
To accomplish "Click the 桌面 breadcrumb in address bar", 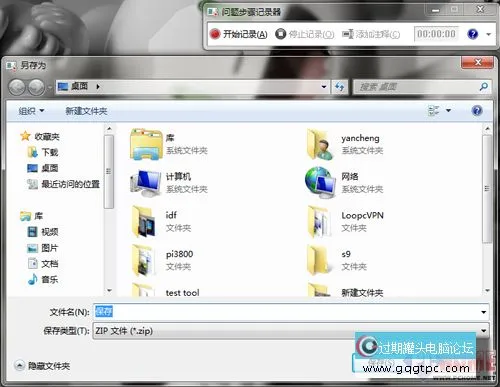I will (x=79, y=86).
